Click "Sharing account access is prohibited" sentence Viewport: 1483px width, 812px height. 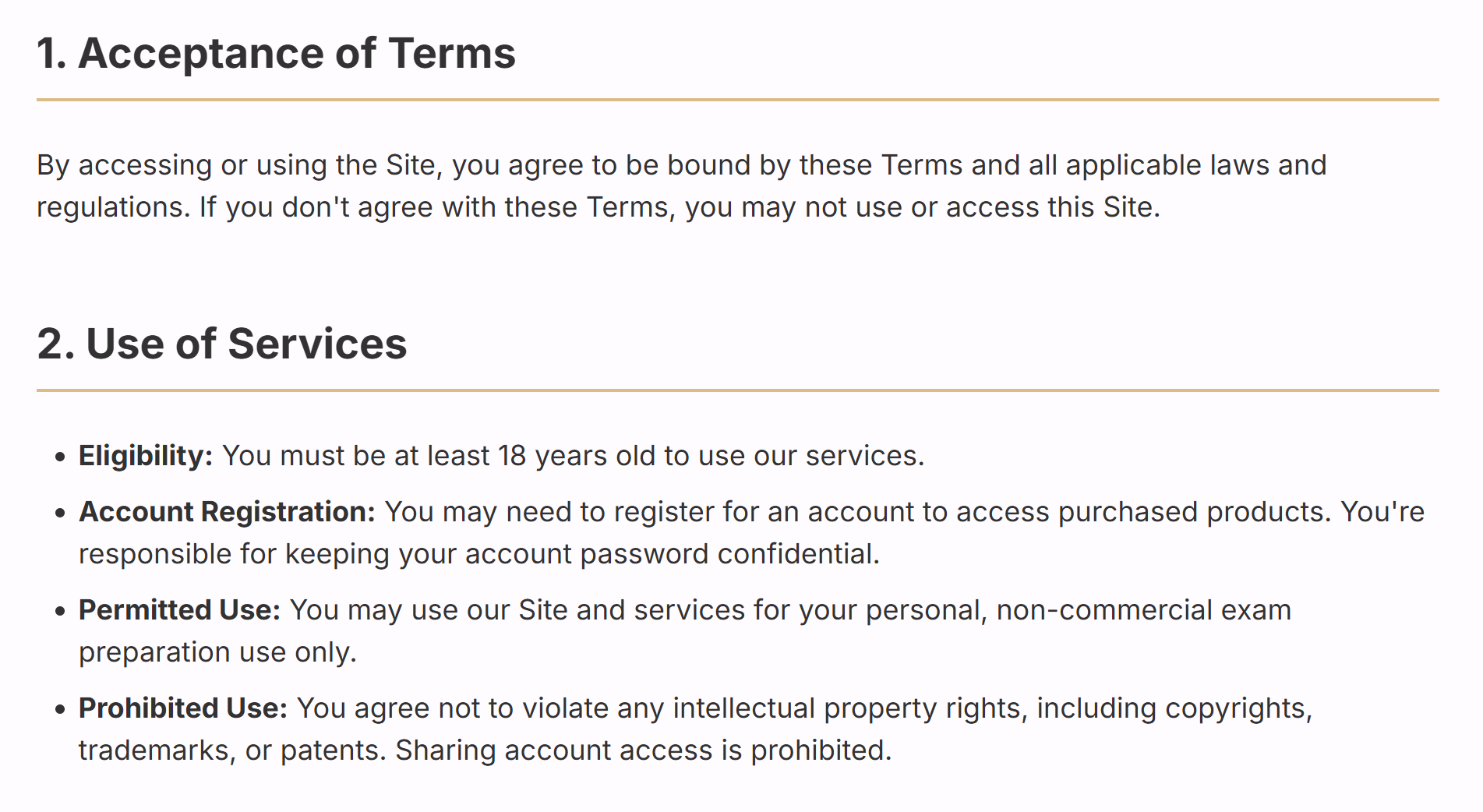pos(643,750)
